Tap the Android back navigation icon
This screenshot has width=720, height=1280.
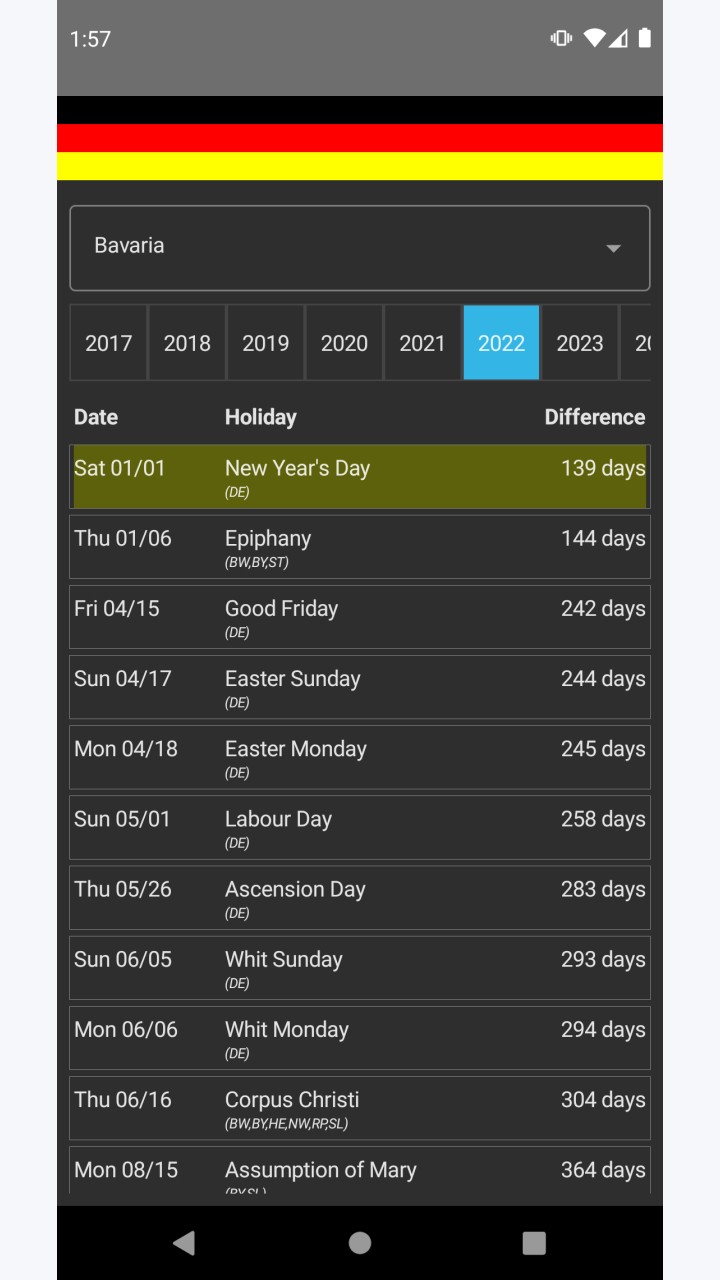pos(184,1242)
